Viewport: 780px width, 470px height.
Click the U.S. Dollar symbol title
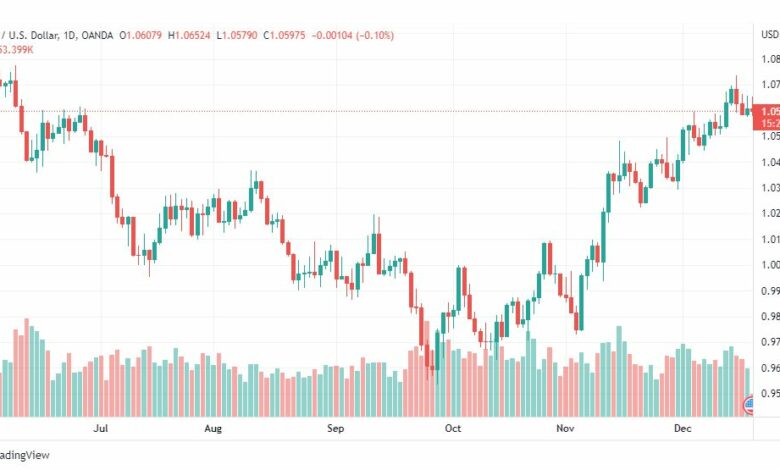point(31,35)
